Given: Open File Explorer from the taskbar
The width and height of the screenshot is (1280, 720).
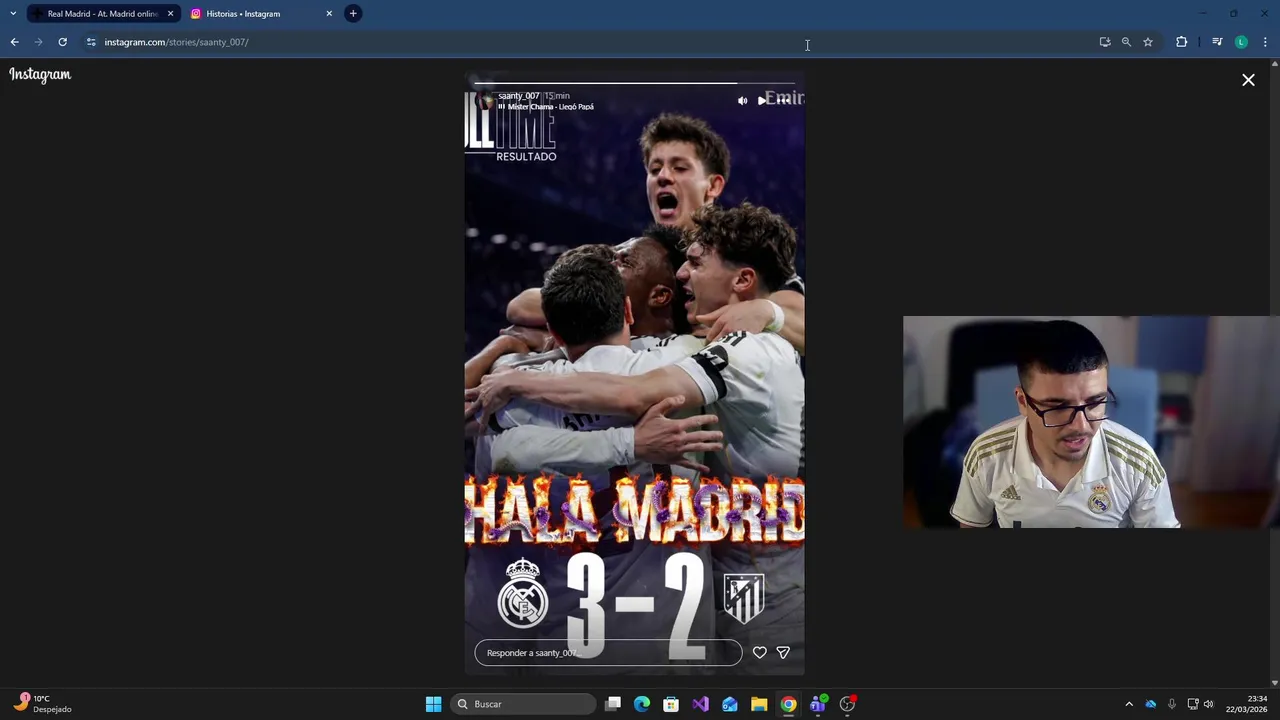Looking at the screenshot, I should point(759,704).
